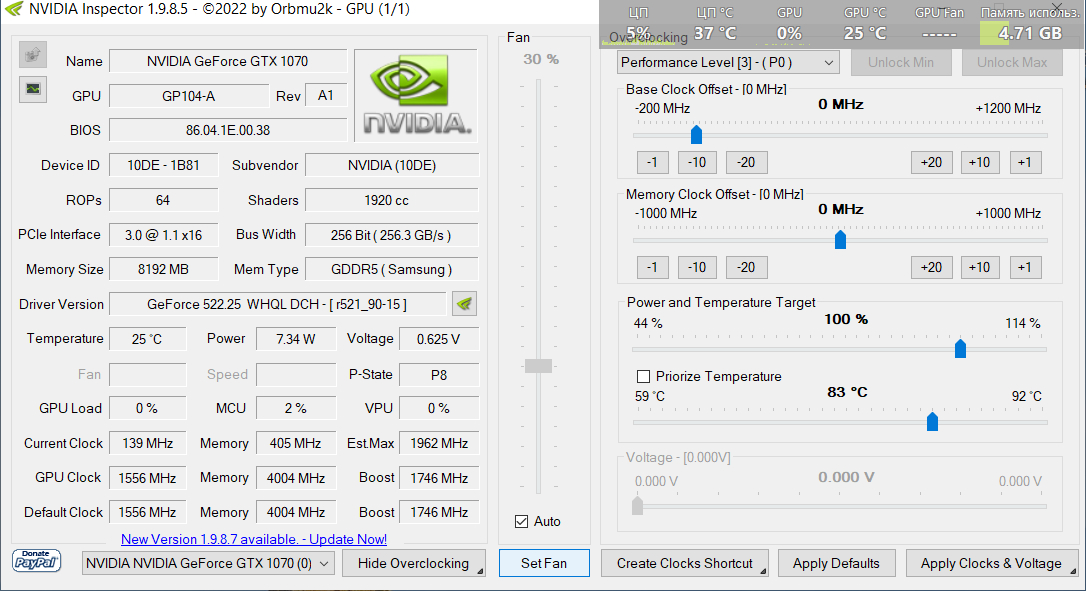Open the New Version 1.9.8.7 update link
The image size is (1086, 591).
tap(253, 539)
